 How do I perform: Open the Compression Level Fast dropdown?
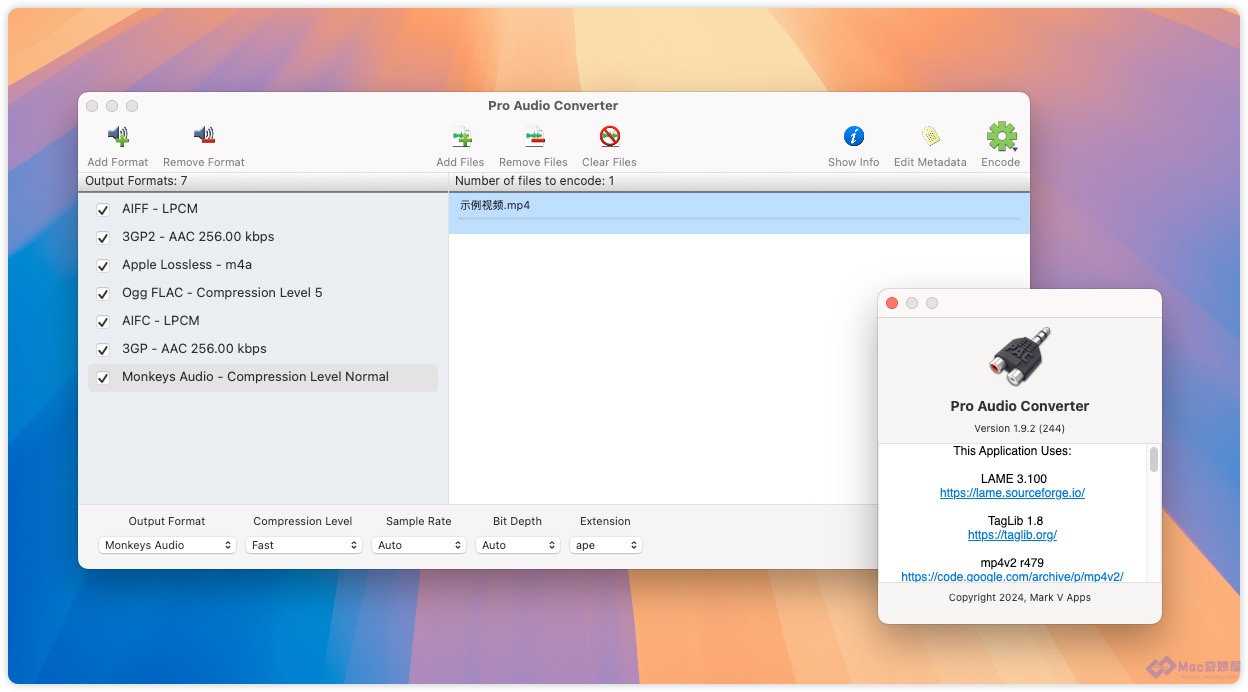(303, 545)
